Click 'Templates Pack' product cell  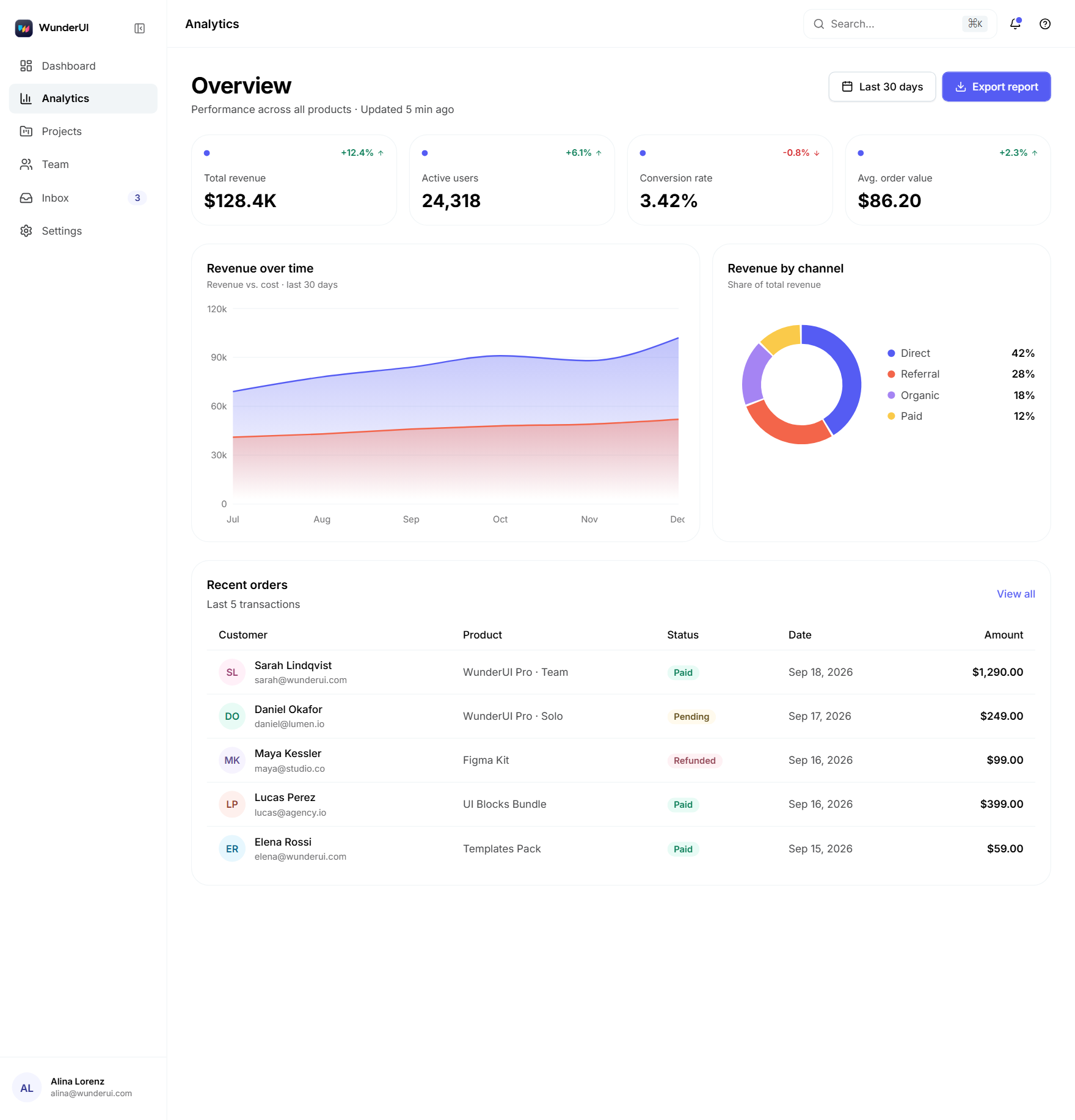[502, 849]
